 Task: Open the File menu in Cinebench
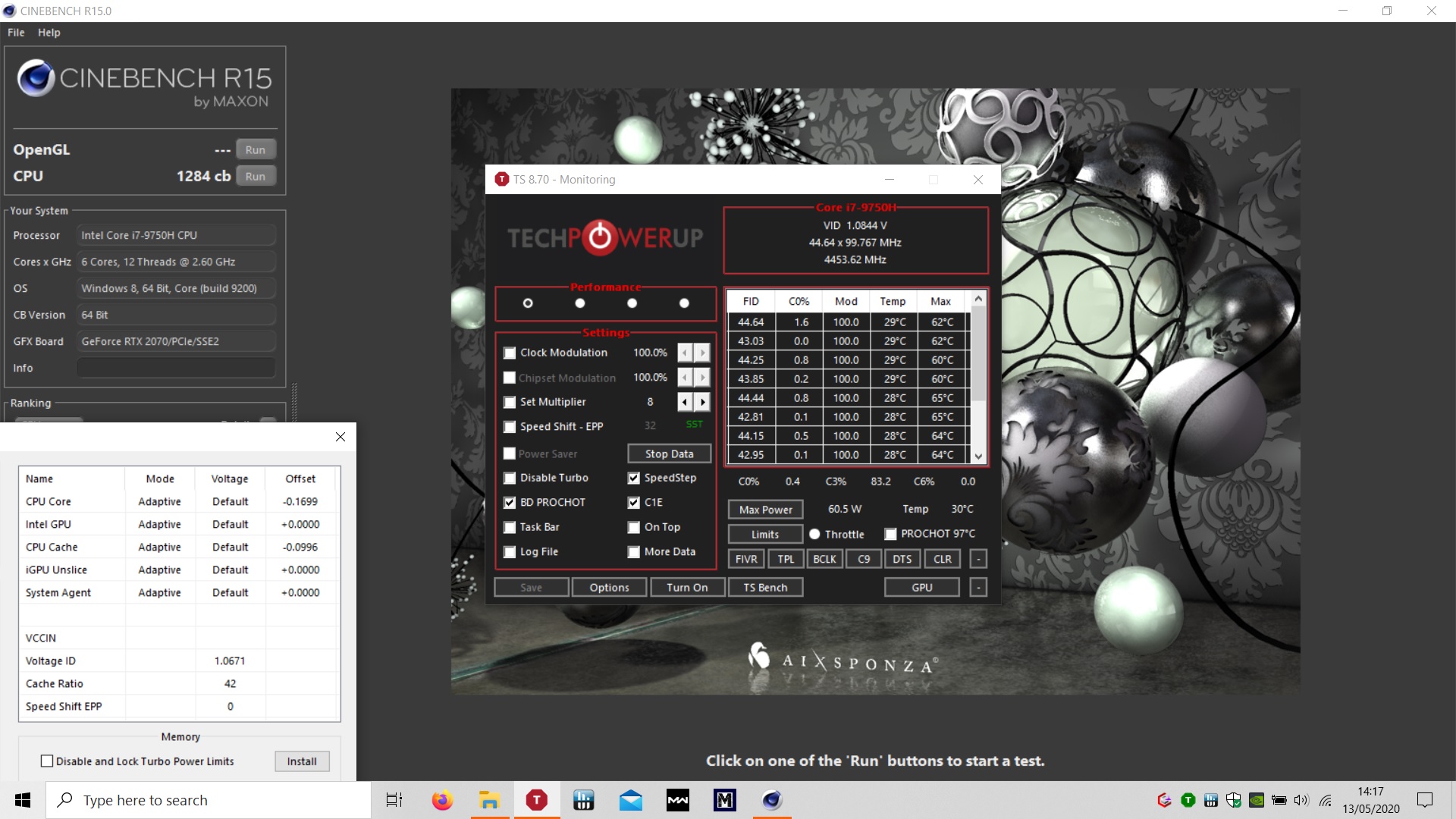(x=16, y=33)
